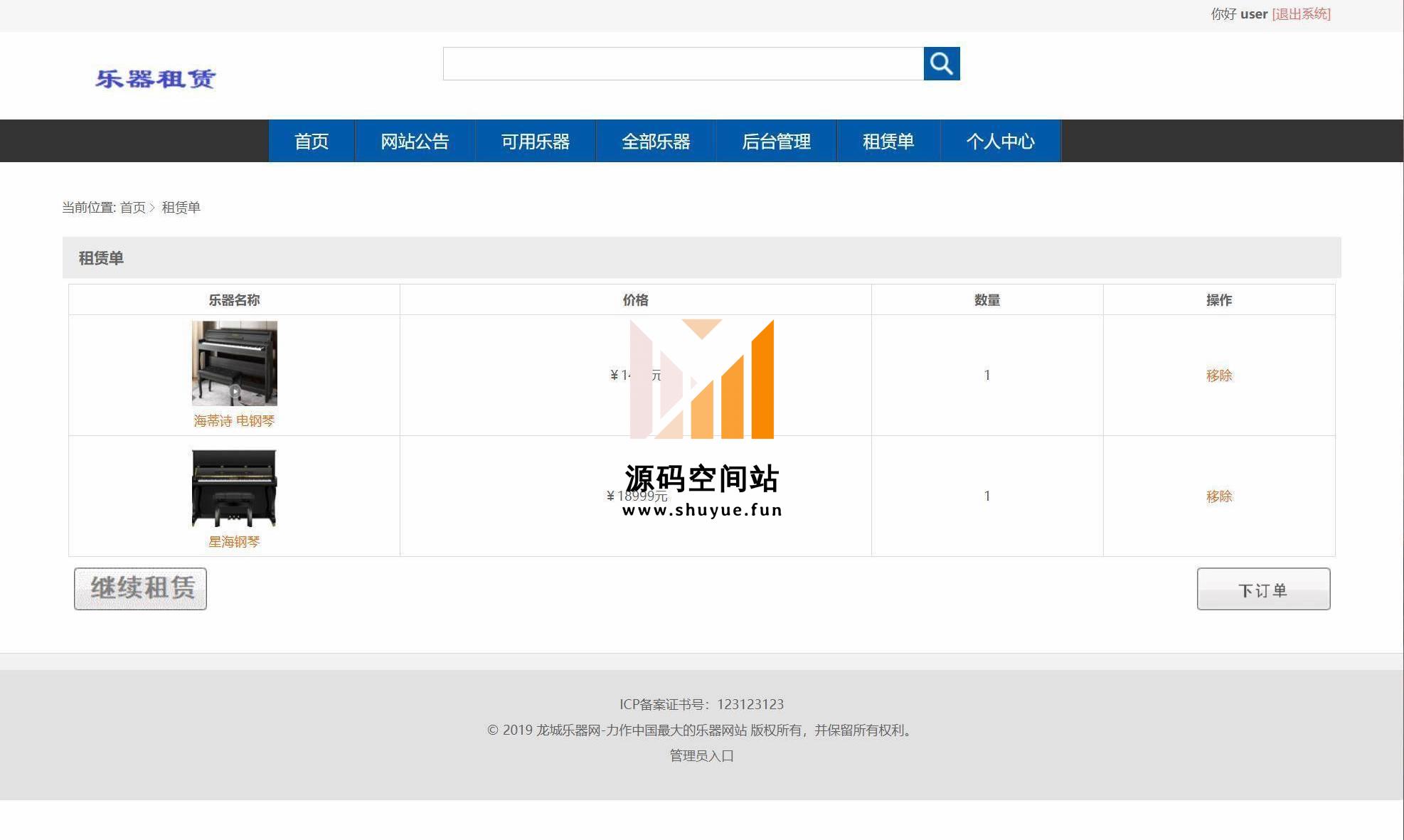Viewport: 1404px width, 840px height.
Task: Click quantity 1 in 星海钢琴 row
Action: click(987, 496)
